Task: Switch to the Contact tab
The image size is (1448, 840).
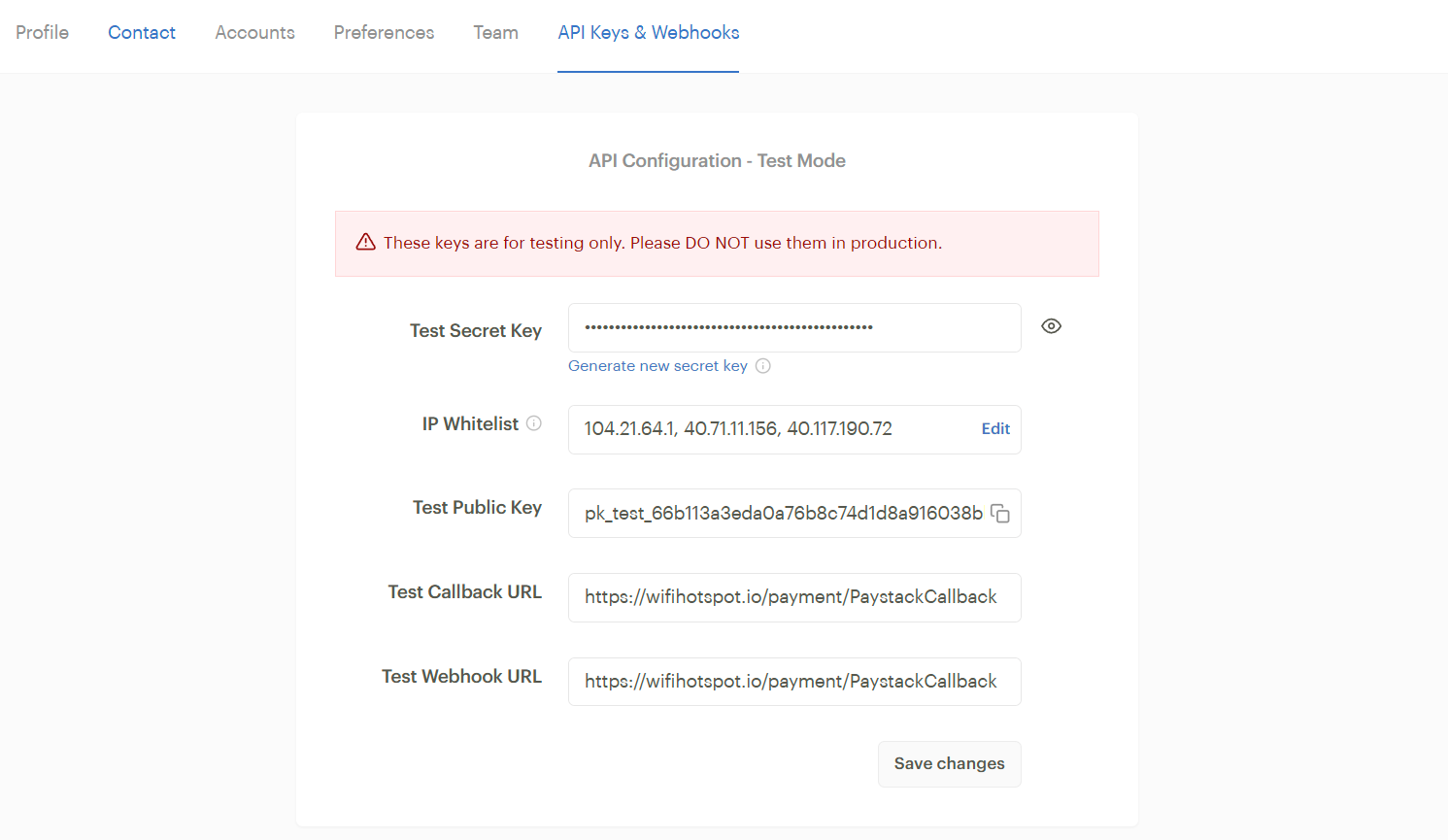Action: [142, 33]
